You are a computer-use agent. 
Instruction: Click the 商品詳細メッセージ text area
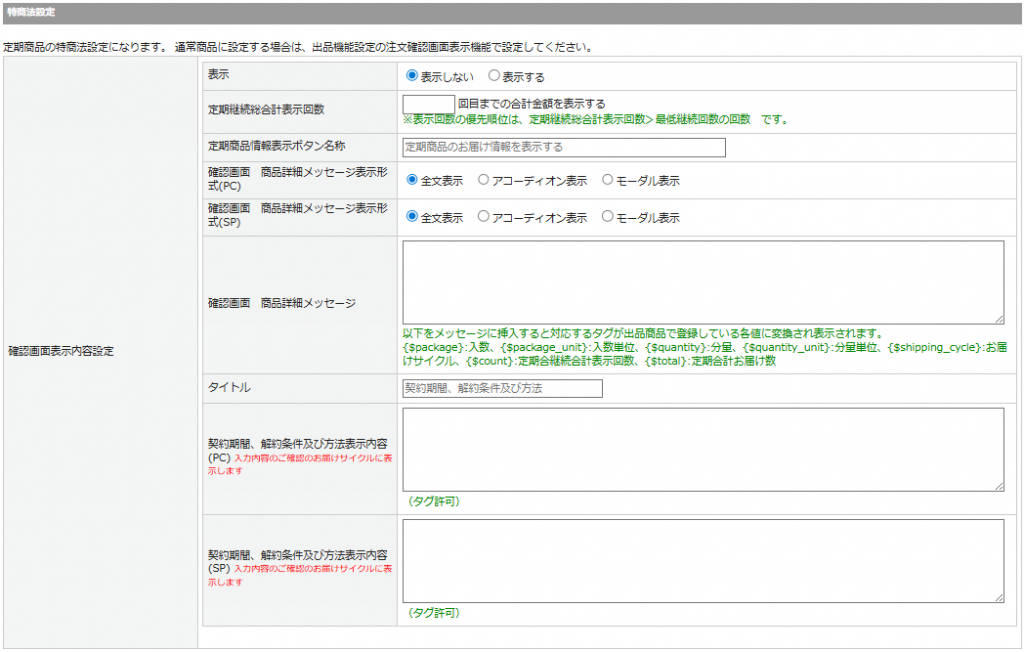pos(702,281)
